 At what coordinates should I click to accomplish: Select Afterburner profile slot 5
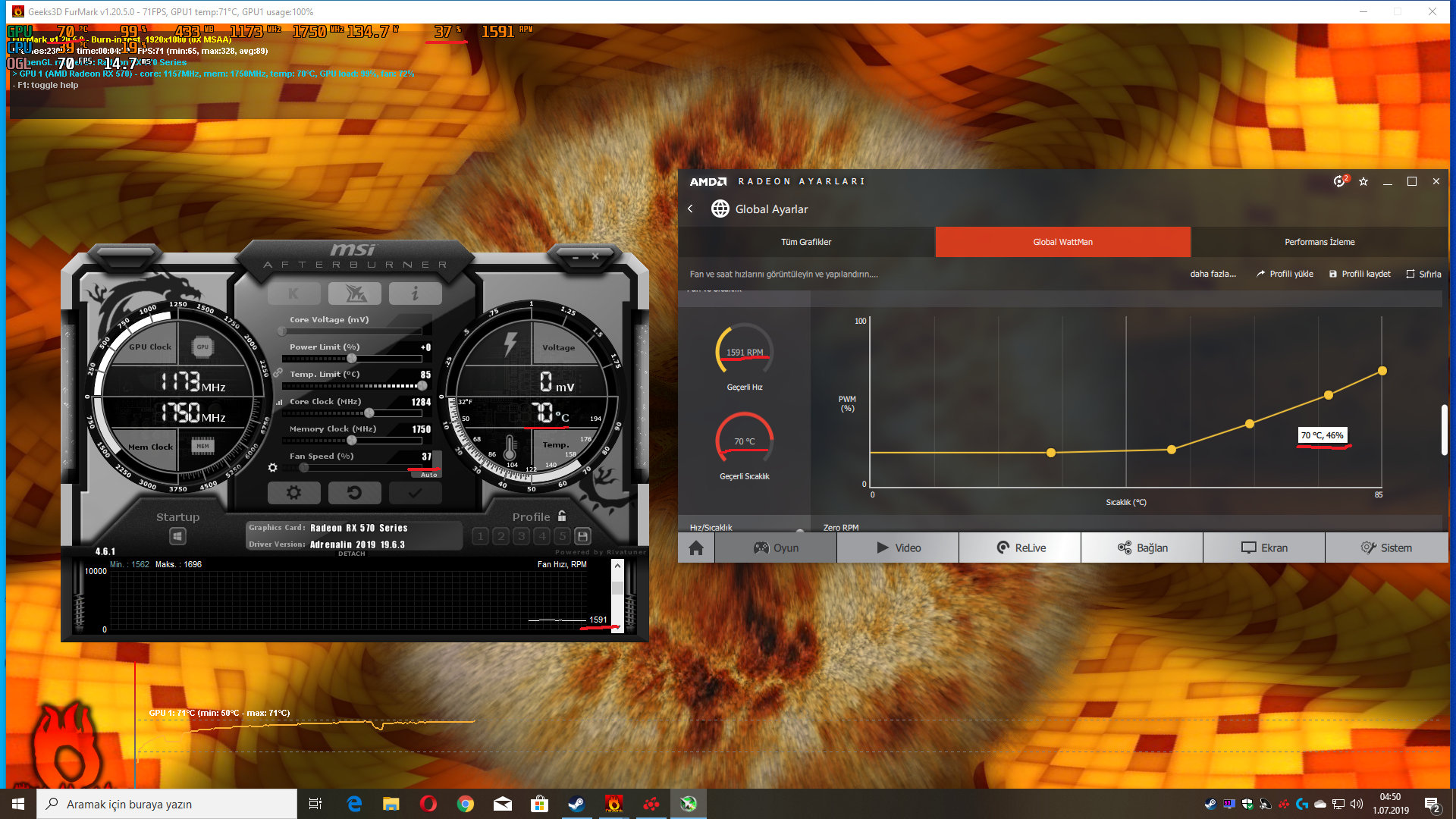click(562, 537)
